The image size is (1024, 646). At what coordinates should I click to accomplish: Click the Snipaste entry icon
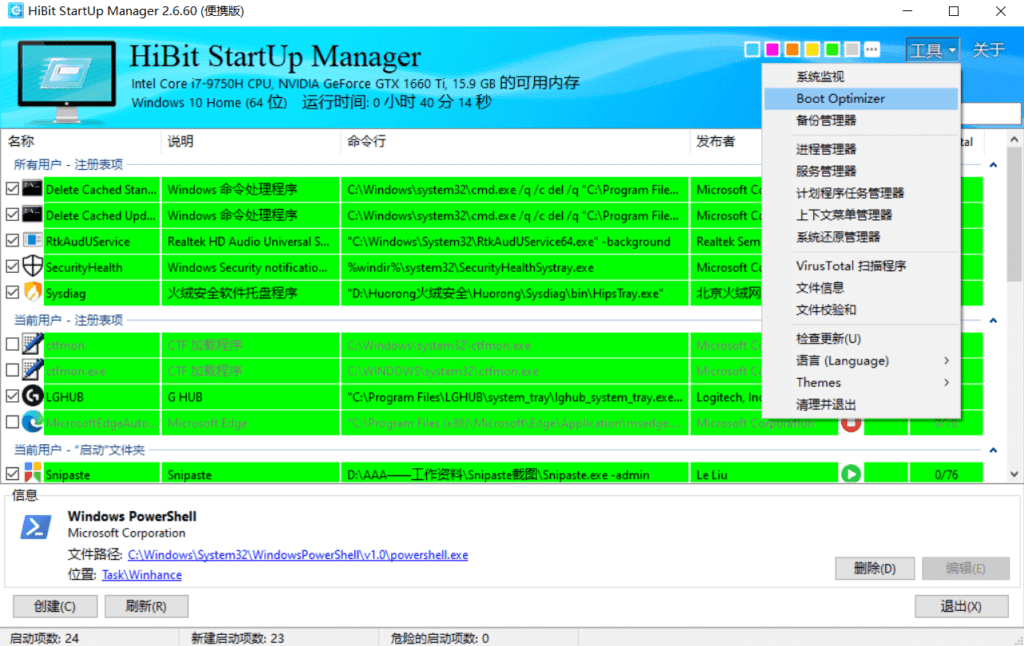click(32, 473)
